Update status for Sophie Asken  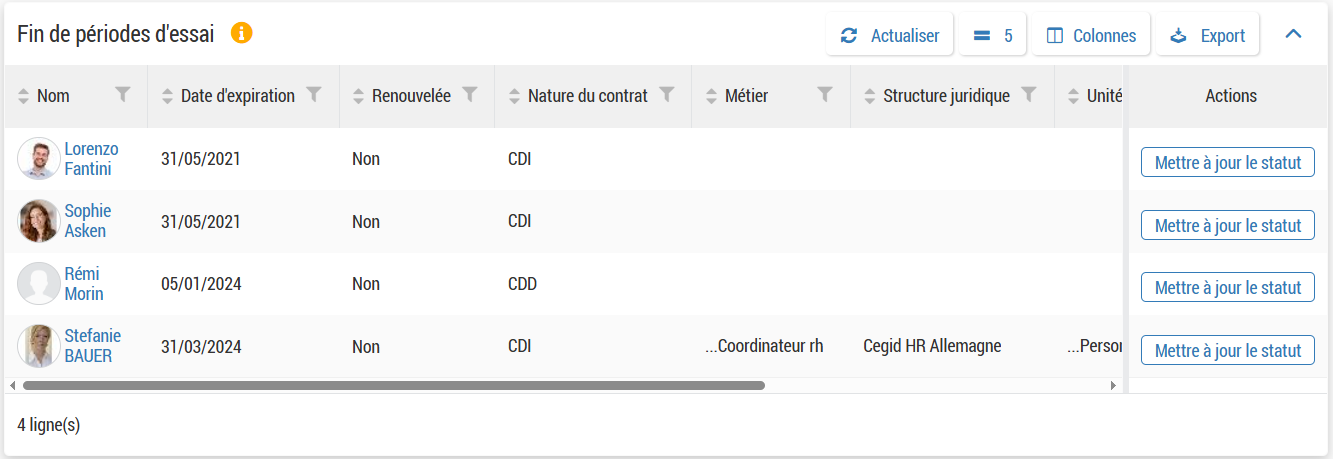[1227, 225]
